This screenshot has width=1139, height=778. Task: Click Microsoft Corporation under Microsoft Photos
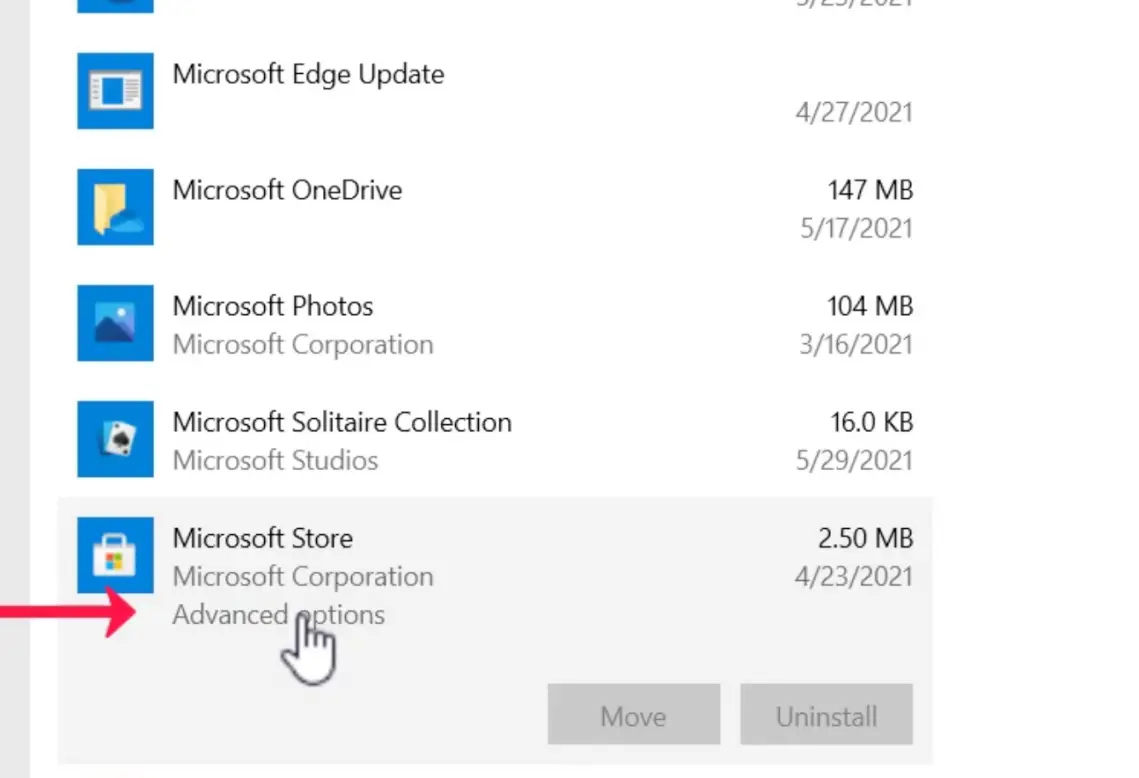(303, 345)
